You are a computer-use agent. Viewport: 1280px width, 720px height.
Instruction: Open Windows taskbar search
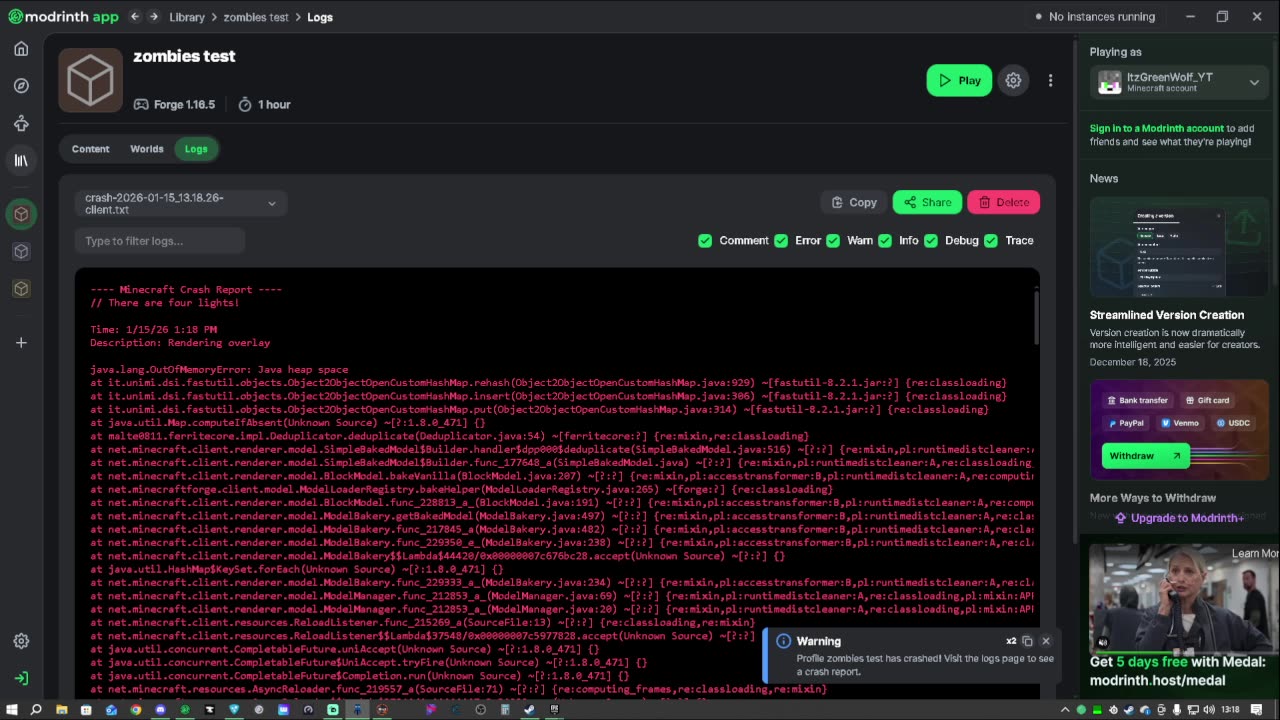click(36, 710)
